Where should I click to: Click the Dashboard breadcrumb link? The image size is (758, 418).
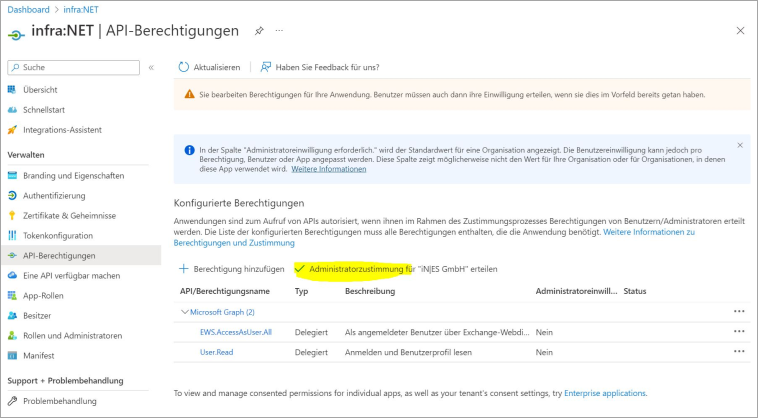(x=28, y=9)
